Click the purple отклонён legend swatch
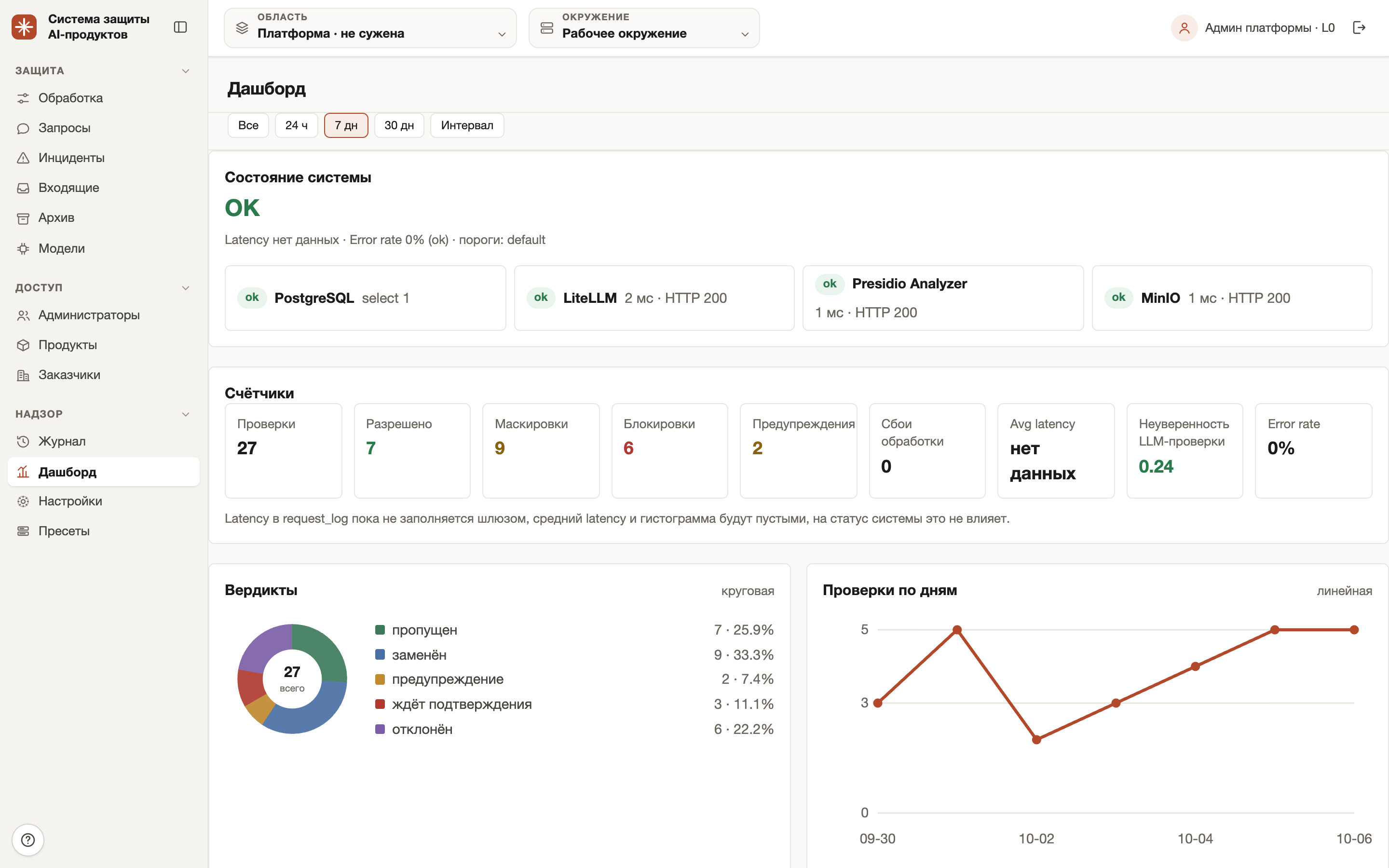 380,729
